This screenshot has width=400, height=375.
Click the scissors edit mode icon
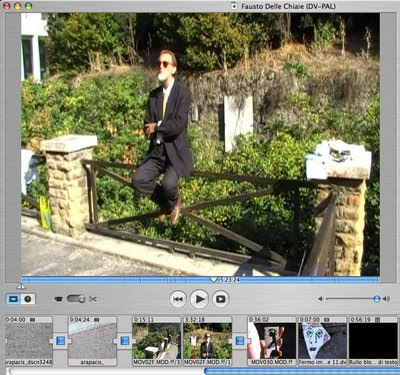93,299
